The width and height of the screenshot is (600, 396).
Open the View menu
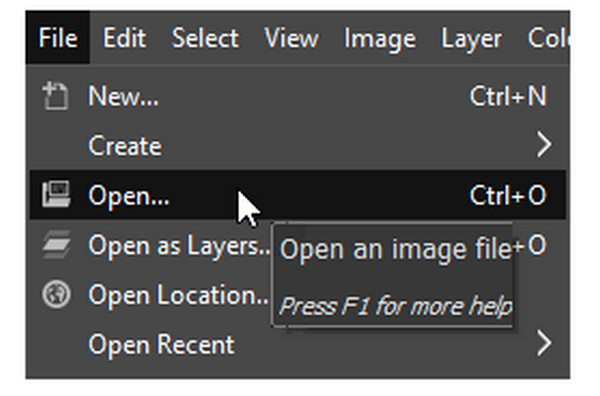point(292,38)
